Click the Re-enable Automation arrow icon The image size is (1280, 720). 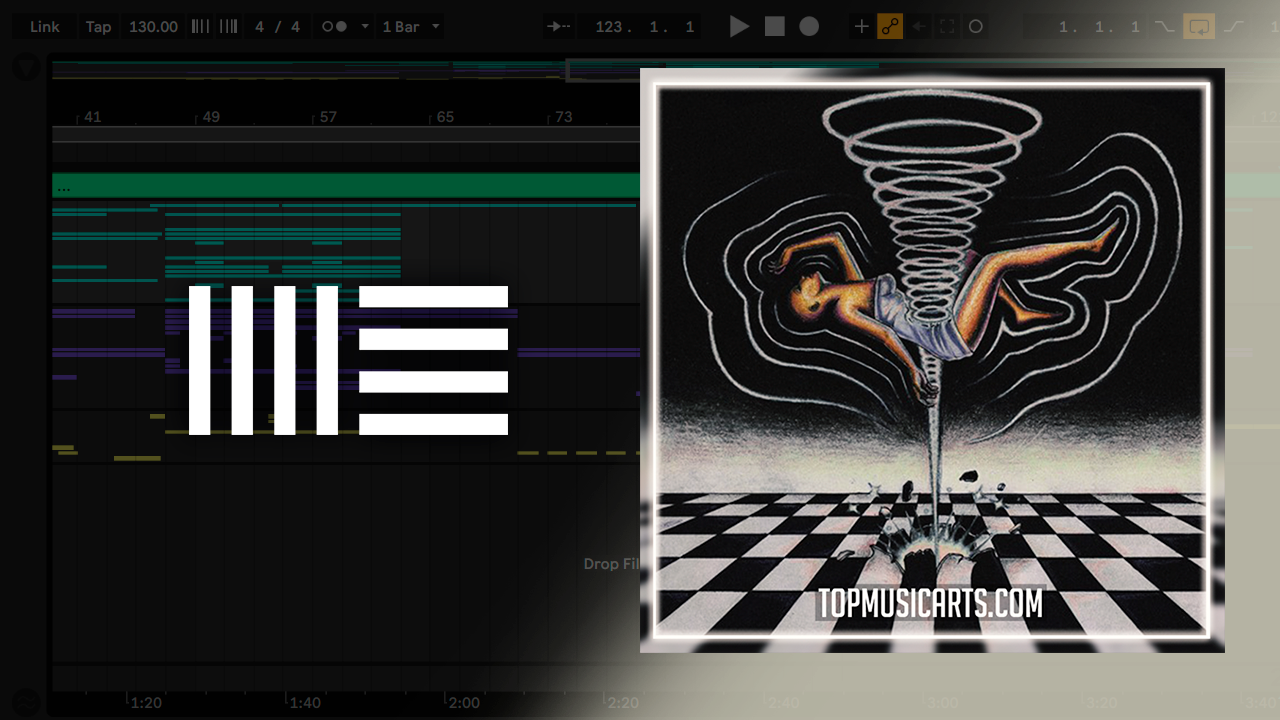pyautogui.click(x=919, y=27)
